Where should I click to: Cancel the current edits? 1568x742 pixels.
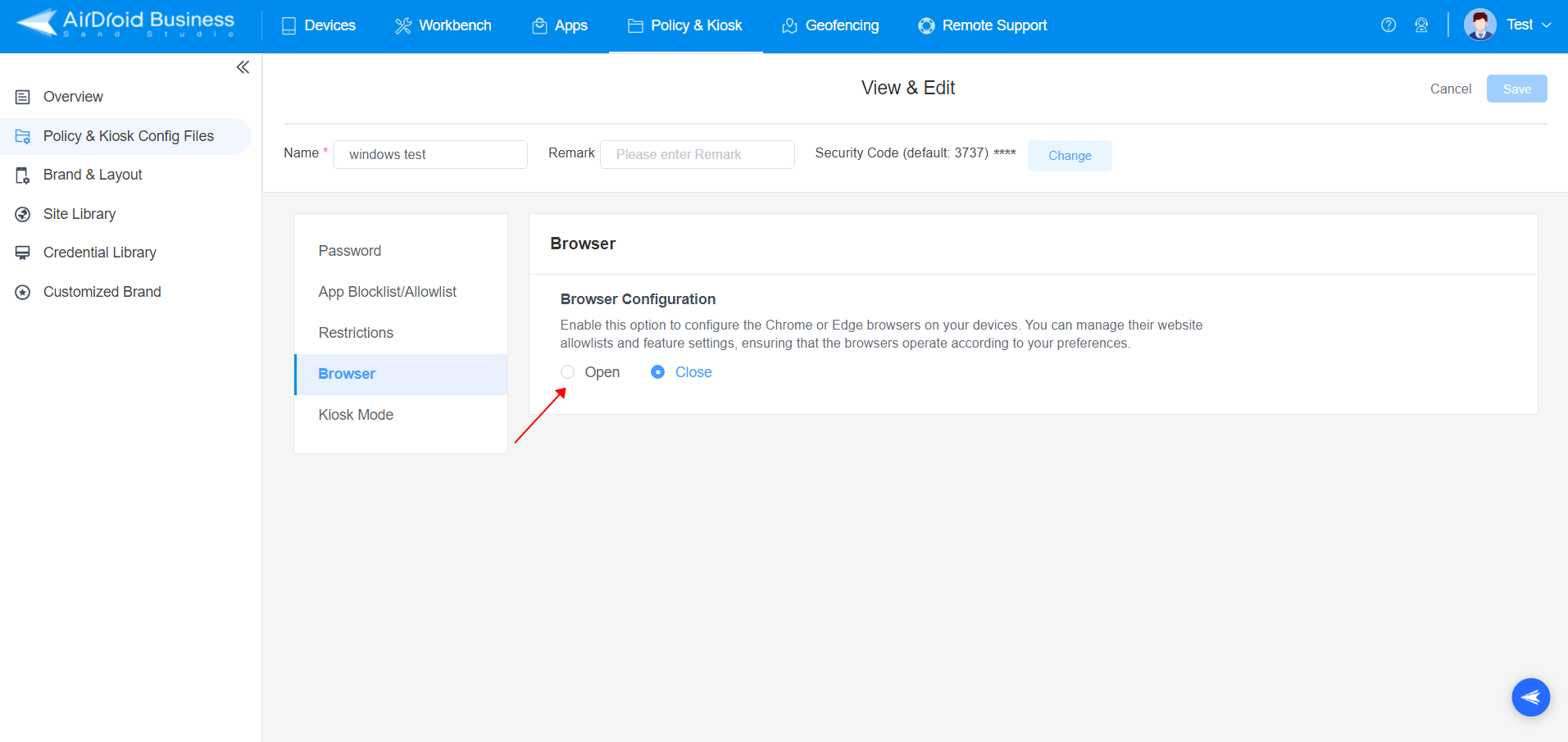click(1450, 89)
